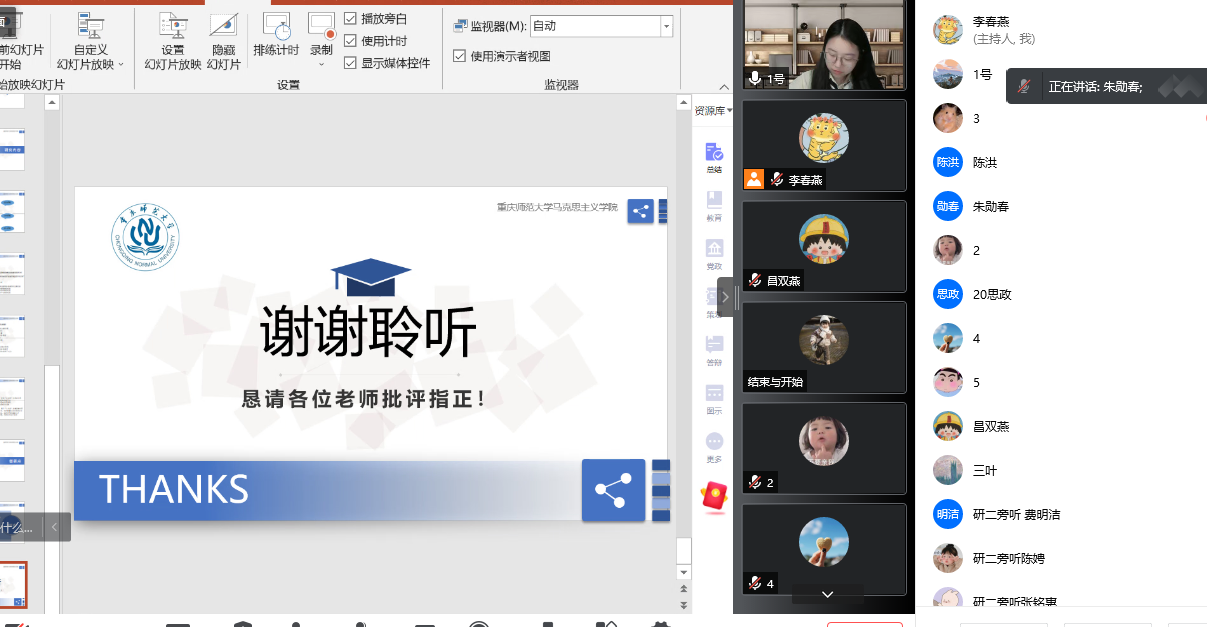Expand the 录制 record options
Screen dimensions: 1207x627
321,64
